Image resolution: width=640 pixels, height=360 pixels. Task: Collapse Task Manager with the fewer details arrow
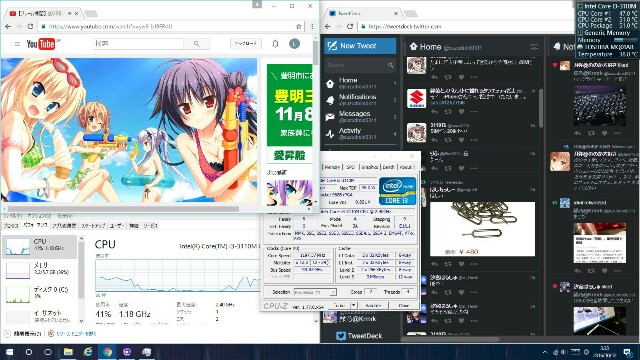click(7, 334)
